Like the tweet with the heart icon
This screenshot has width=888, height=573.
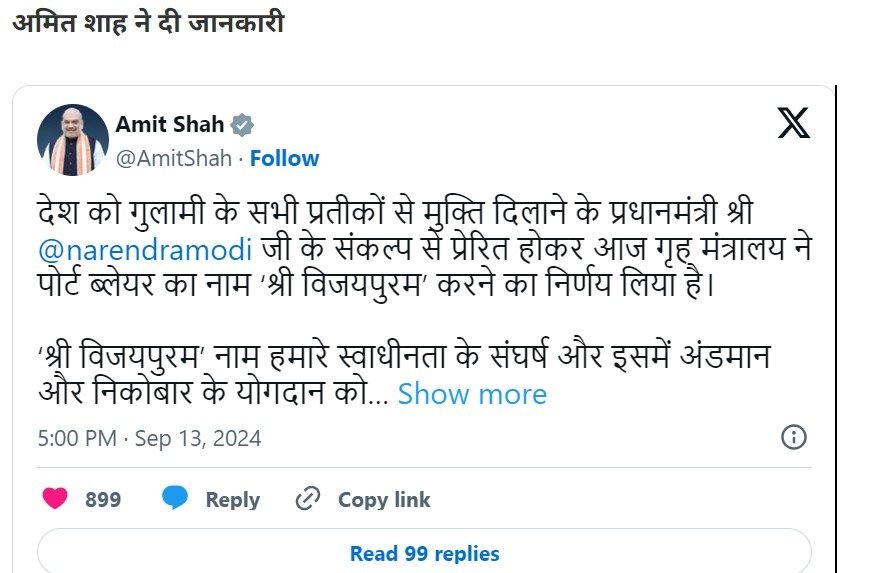tap(54, 499)
